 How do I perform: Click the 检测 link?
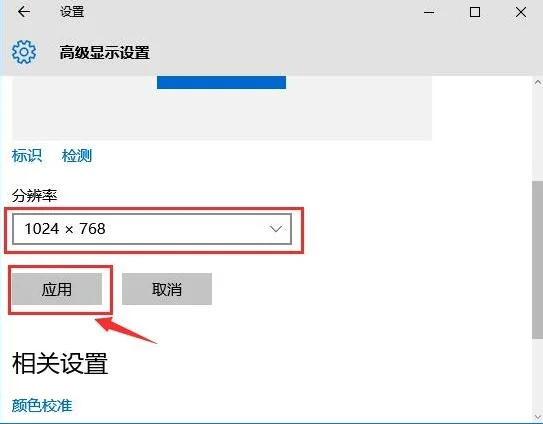(77, 156)
